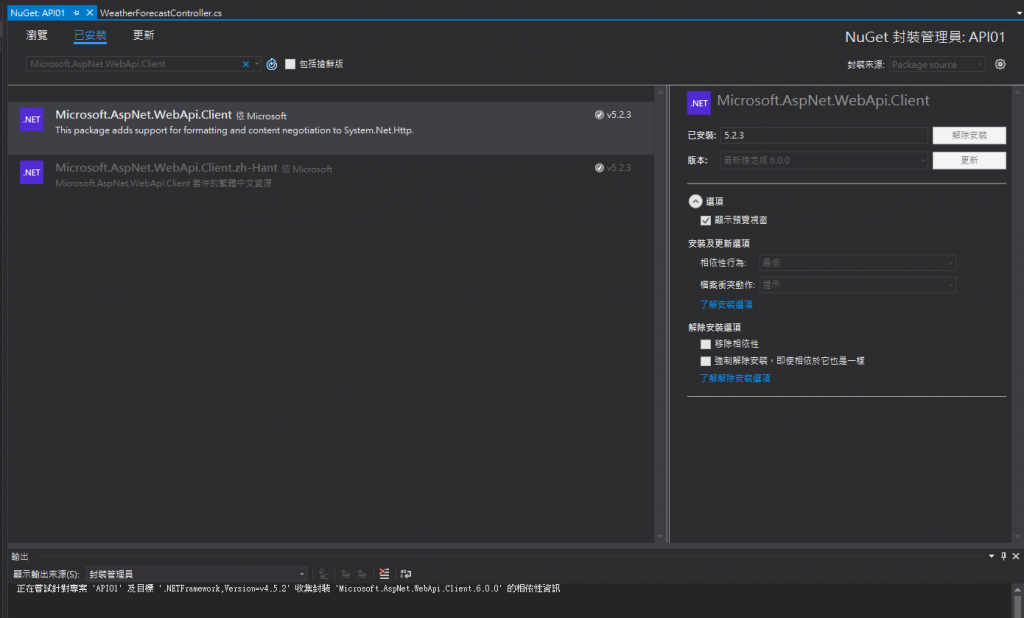Click the clear all output icon
1024x618 pixels.
[x=384, y=574]
